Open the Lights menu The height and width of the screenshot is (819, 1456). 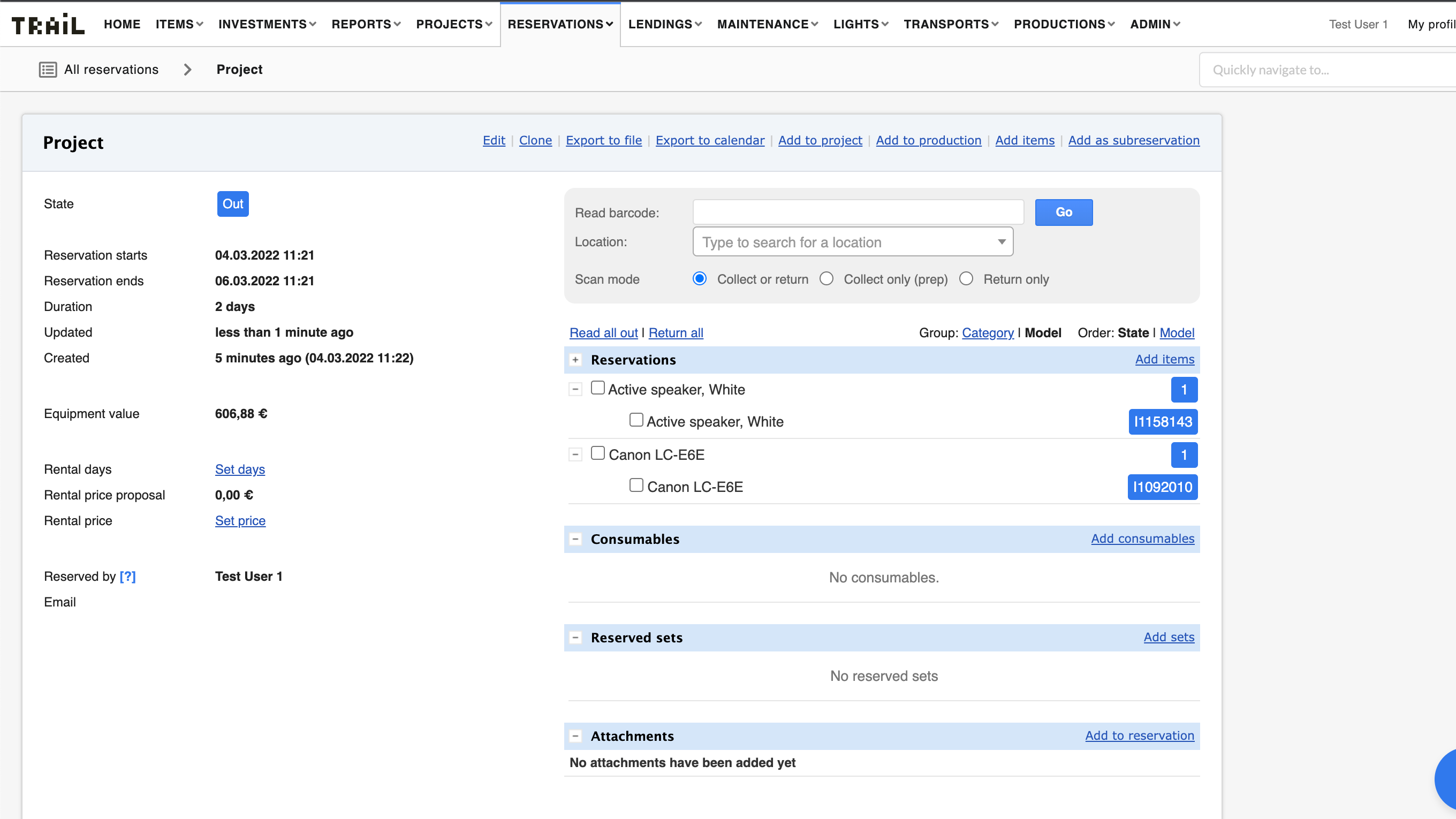861,24
